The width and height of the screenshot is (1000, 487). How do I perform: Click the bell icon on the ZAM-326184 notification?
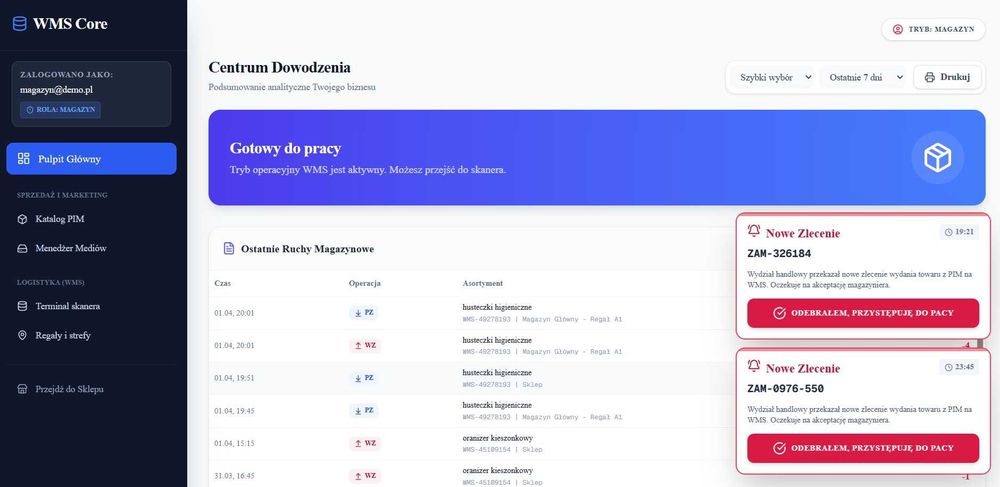tap(754, 231)
